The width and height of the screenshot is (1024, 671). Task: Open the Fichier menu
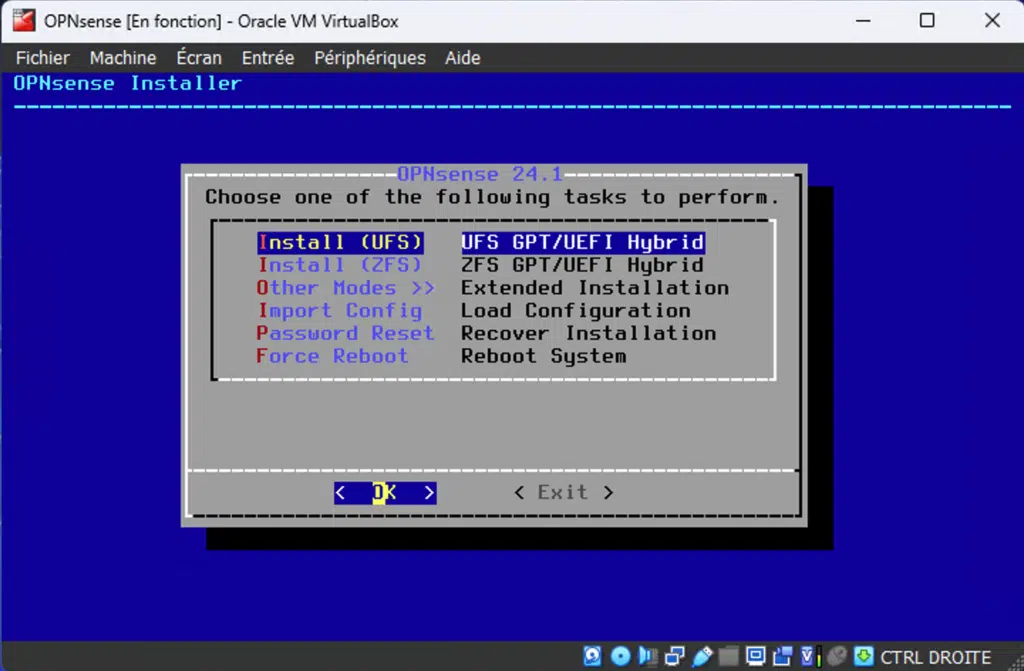point(42,58)
